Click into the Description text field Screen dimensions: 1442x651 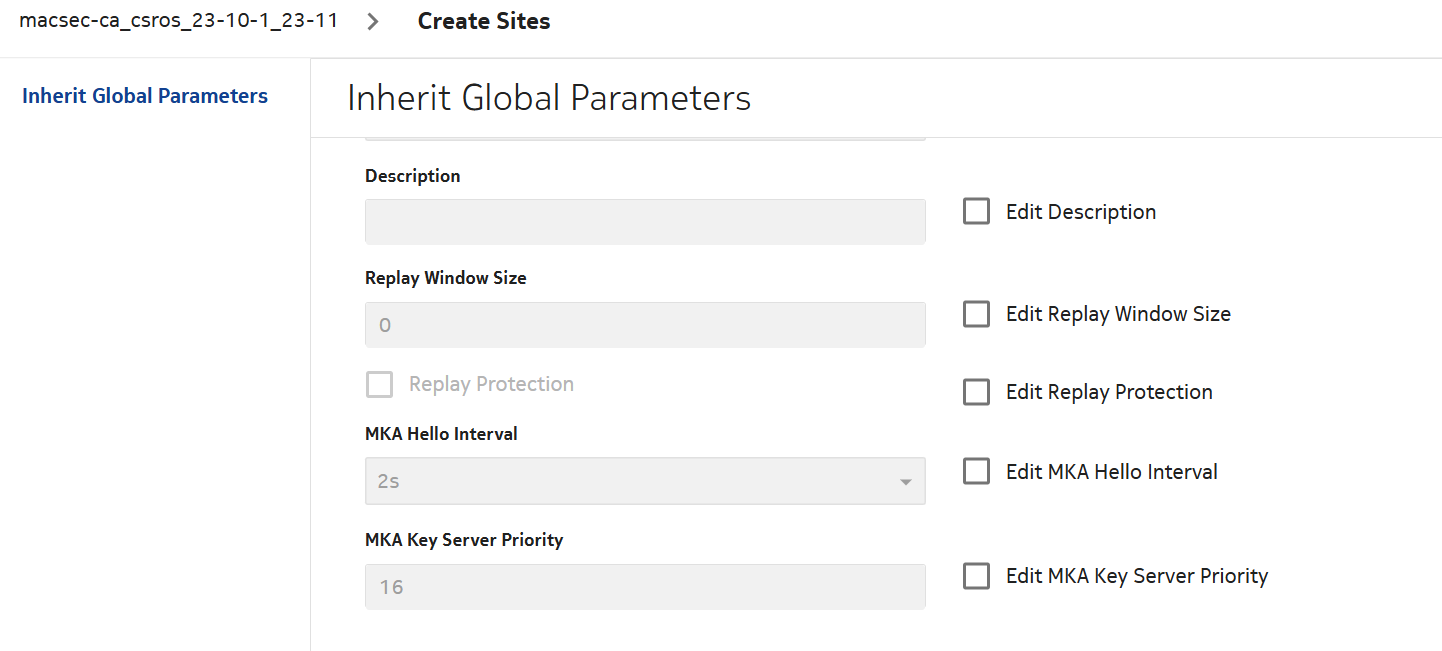click(645, 221)
